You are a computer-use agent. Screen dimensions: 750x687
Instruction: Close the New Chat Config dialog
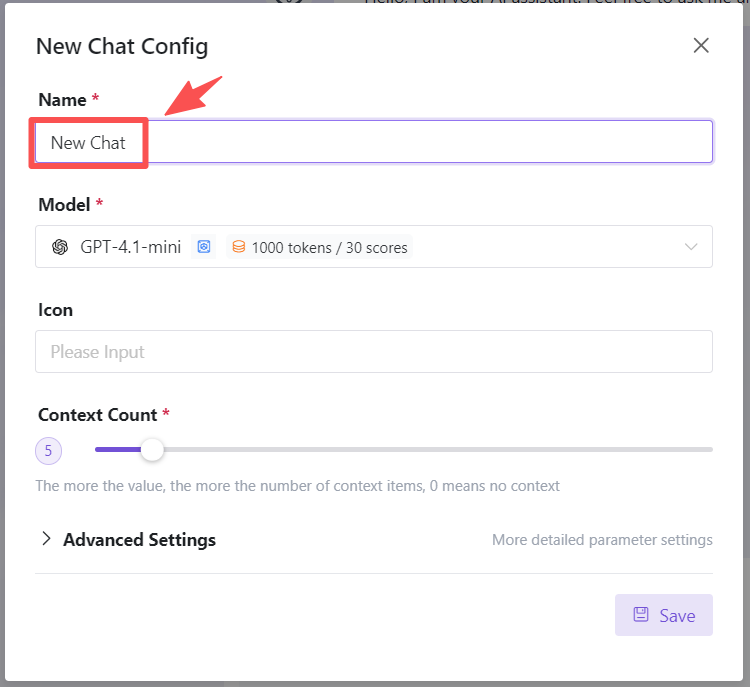click(701, 45)
